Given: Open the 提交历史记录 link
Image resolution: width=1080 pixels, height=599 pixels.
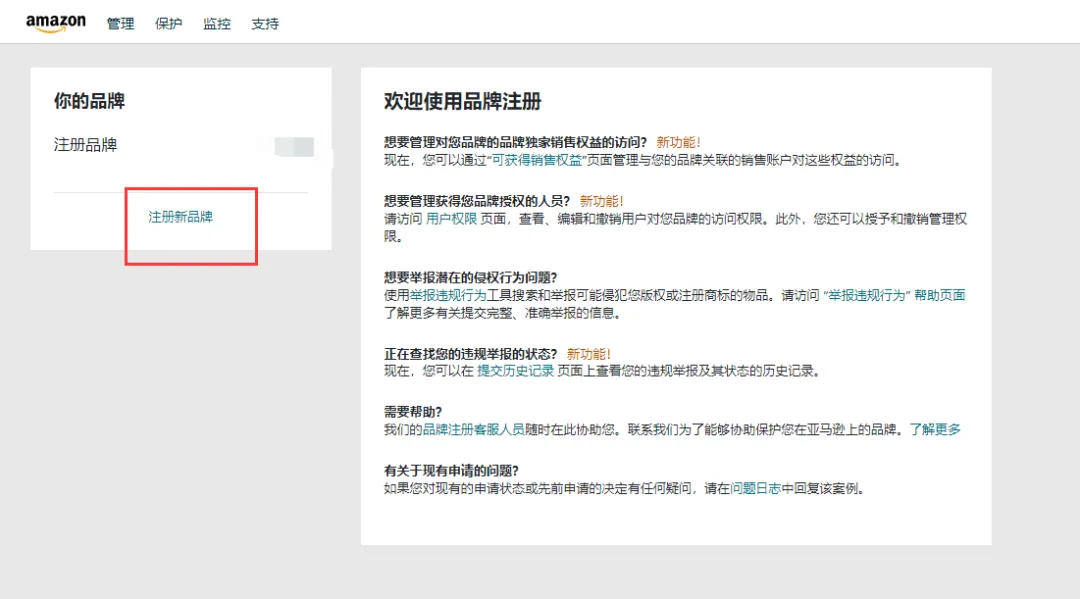Looking at the screenshot, I should [515, 371].
